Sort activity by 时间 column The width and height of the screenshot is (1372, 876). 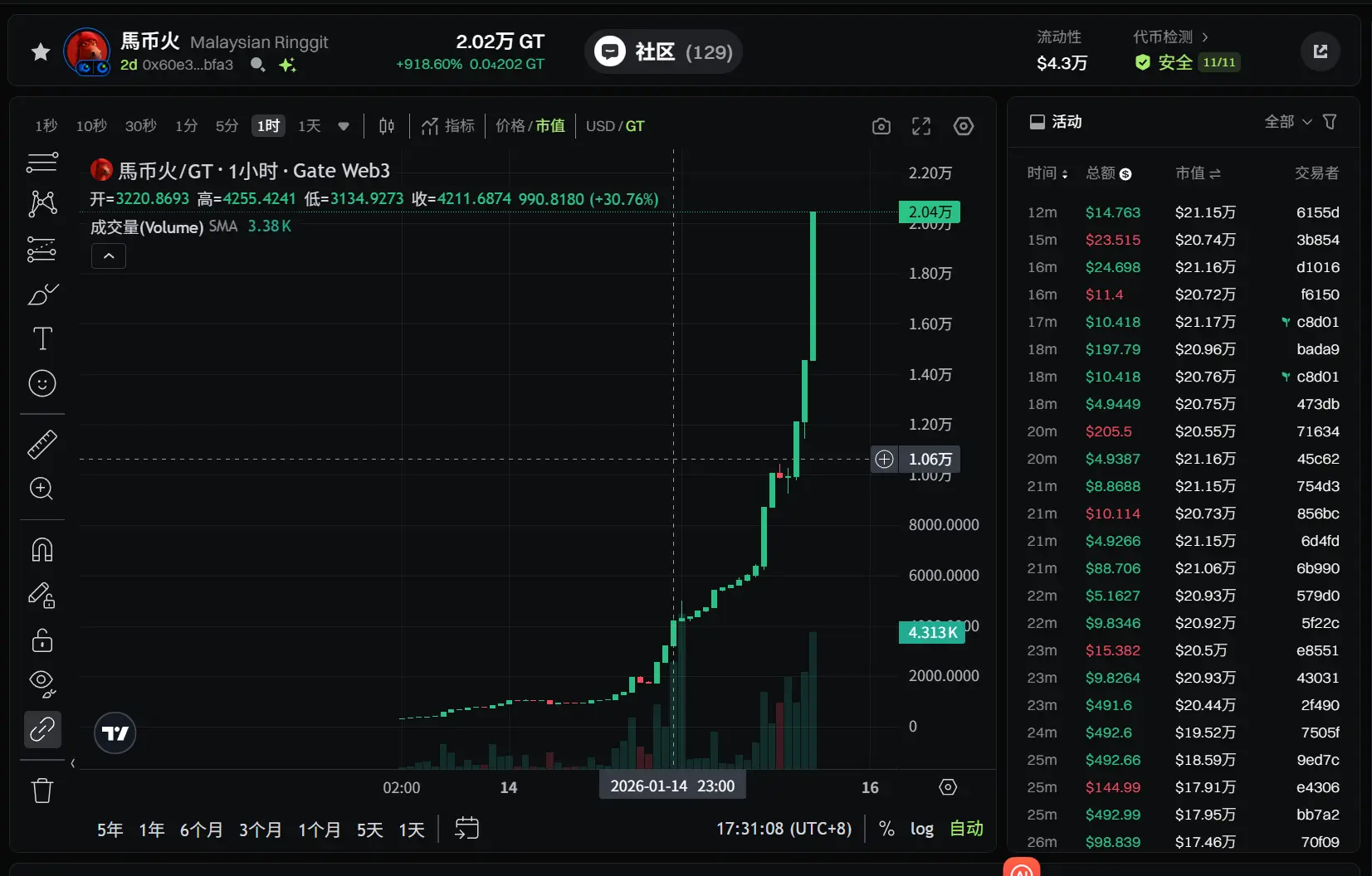[1047, 173]
